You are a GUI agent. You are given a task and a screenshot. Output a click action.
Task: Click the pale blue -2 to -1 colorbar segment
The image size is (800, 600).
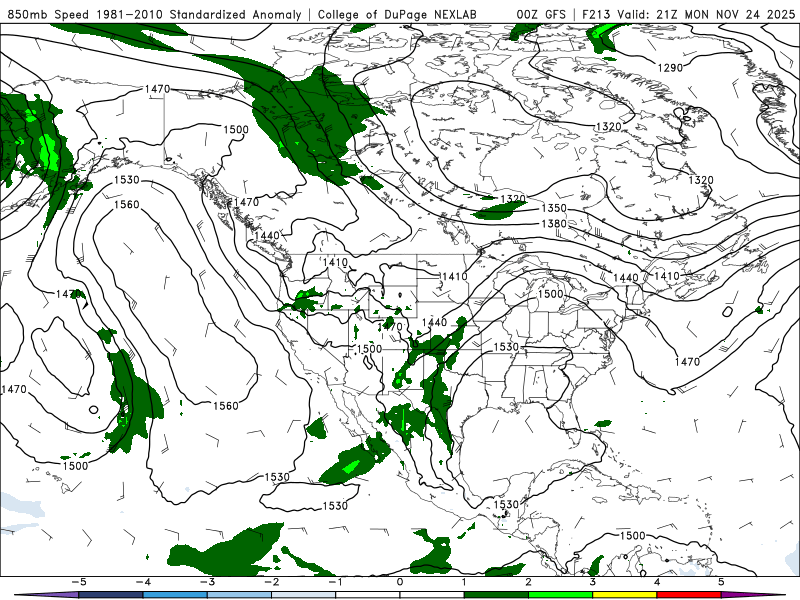[304, 595]
